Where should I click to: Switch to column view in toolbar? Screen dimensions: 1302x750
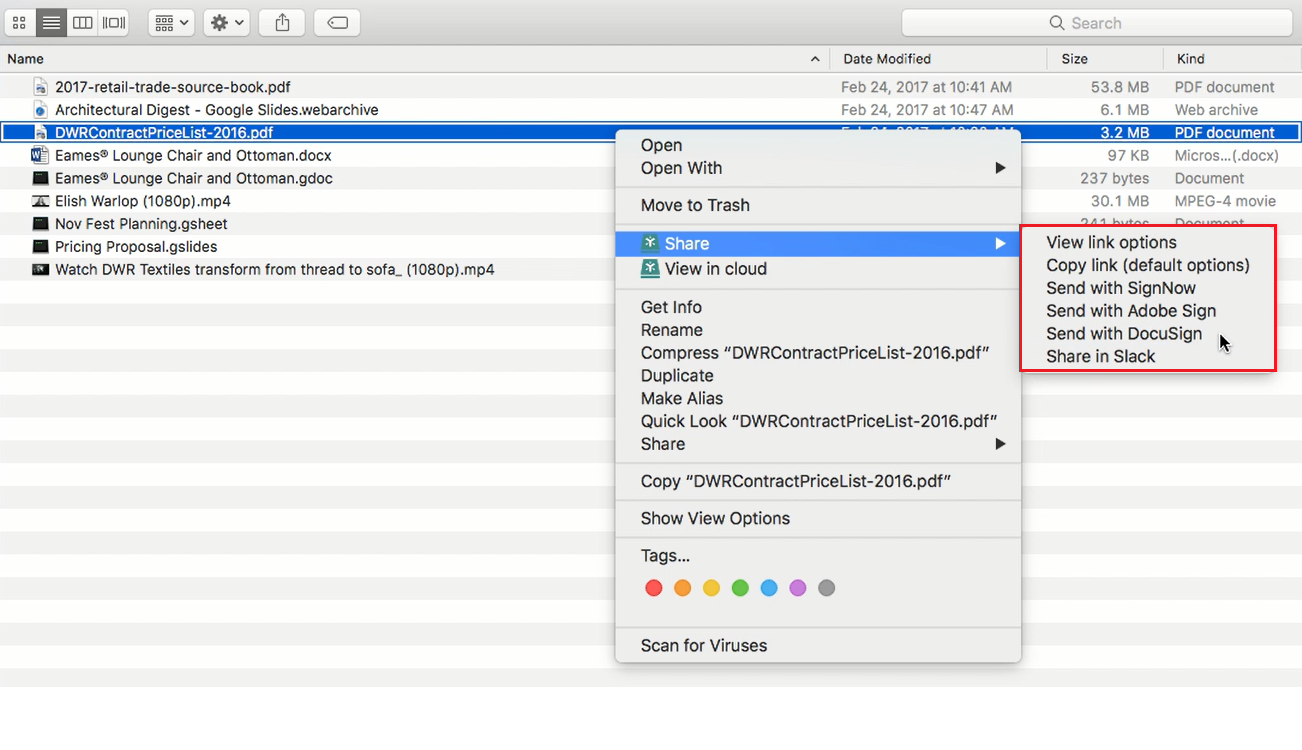(x=83, y=22)
